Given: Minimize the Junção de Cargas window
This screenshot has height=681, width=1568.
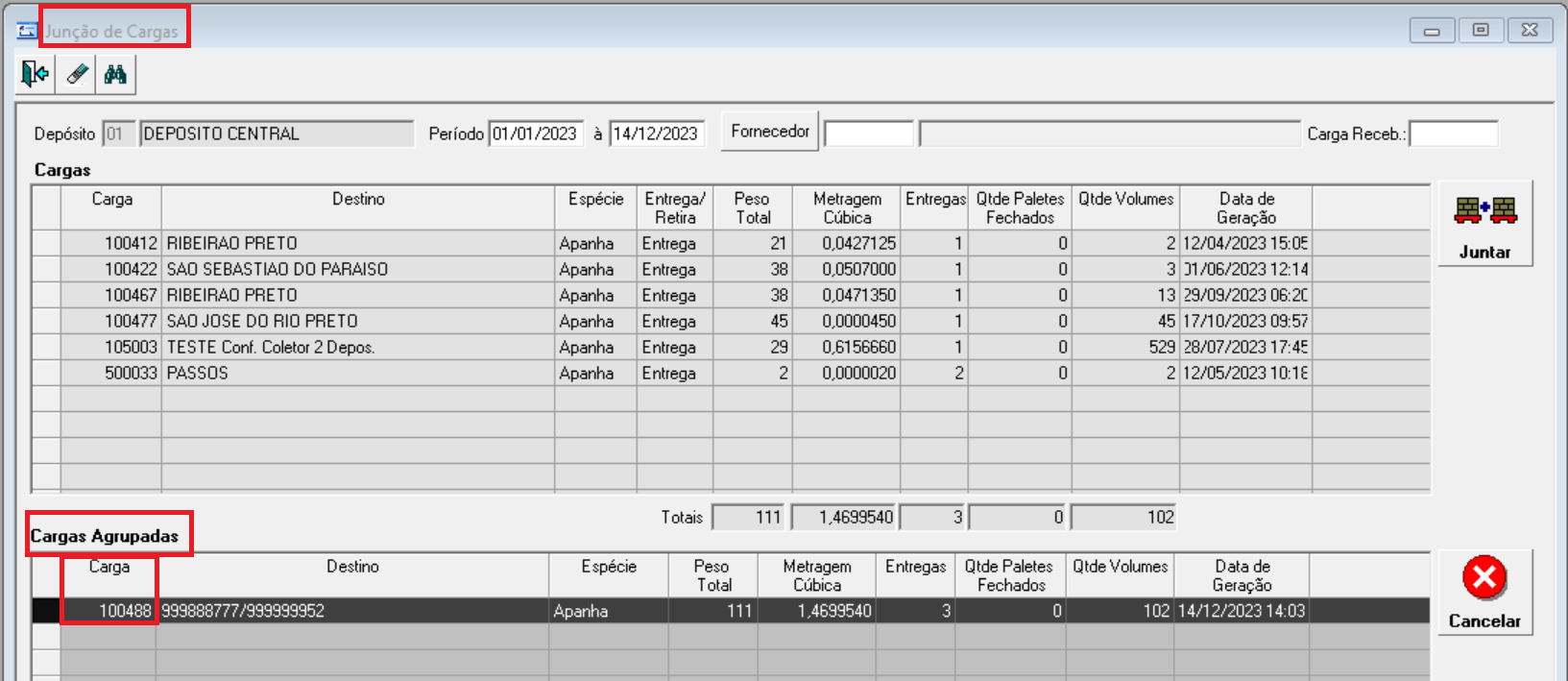Looking at the screenshot, I should point(1432,31).
